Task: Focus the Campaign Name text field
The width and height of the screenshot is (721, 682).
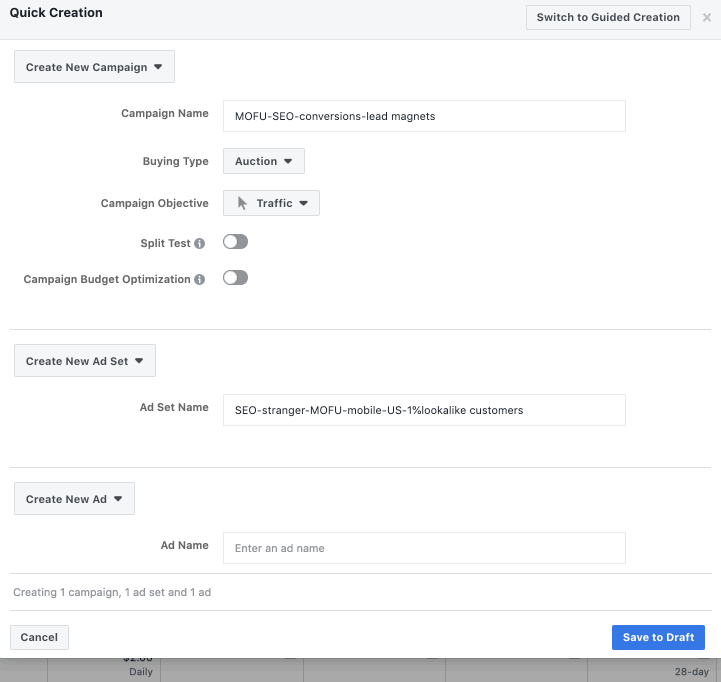Action: pos(424,116)
